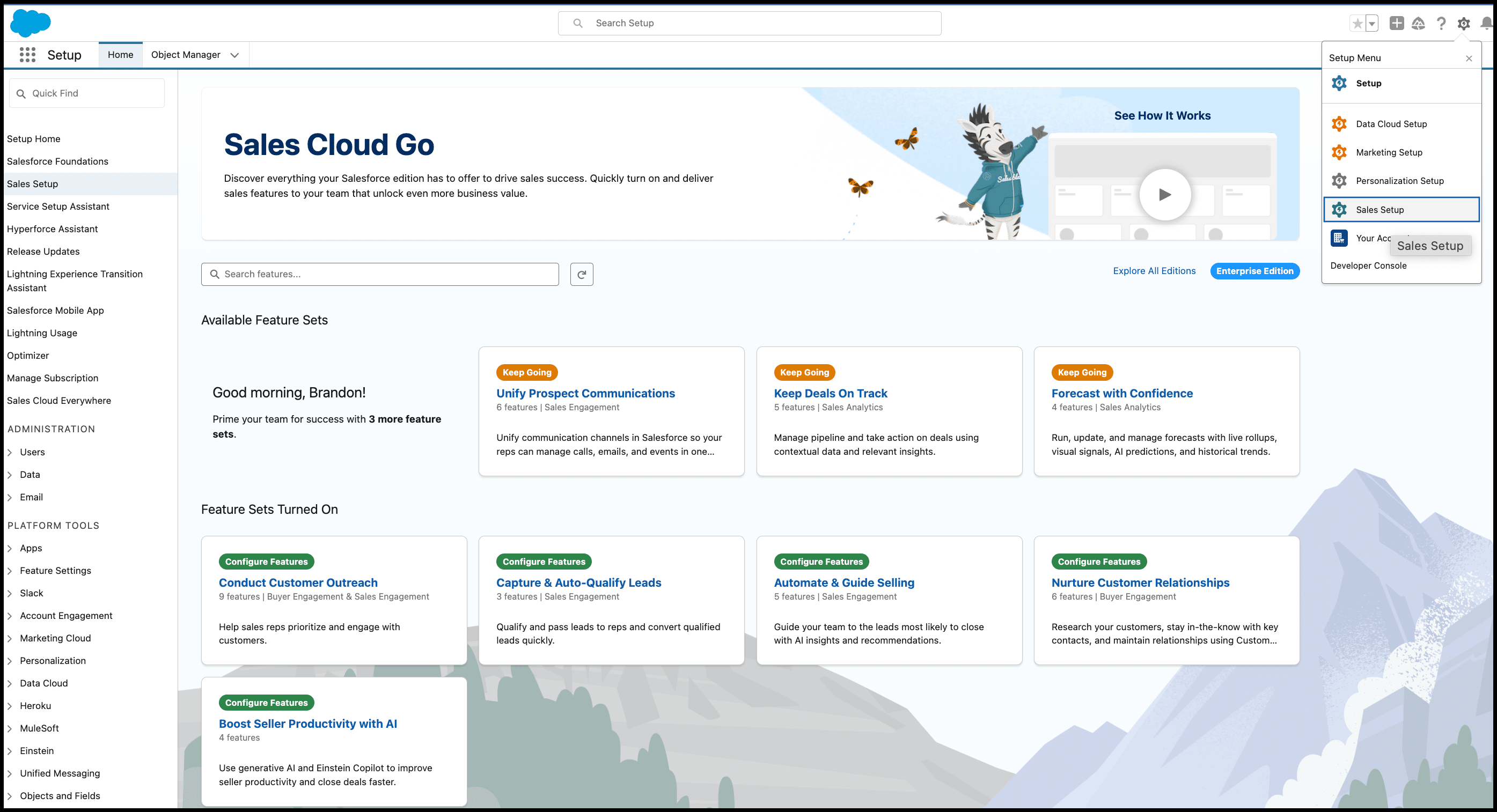Click in the Quick Find field
1497x812 pixels.
[x=87, y=93]
